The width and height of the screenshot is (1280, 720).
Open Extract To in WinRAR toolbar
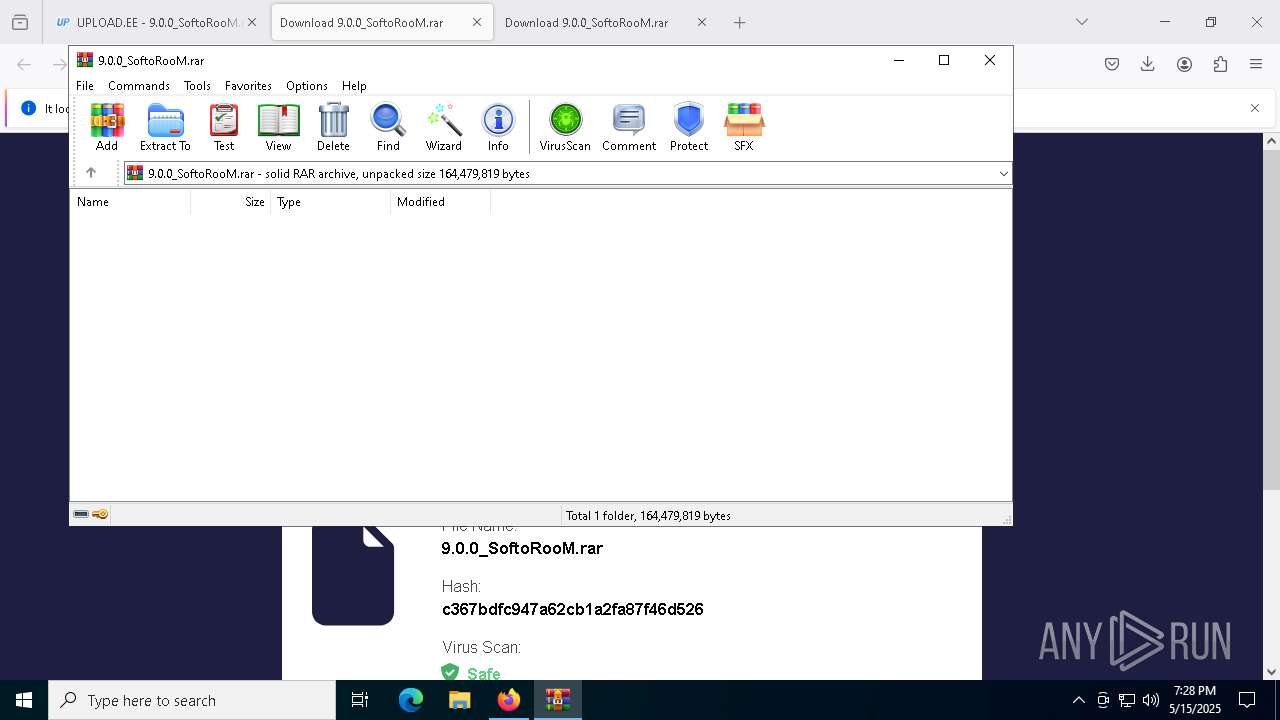(x=165, y=126)
